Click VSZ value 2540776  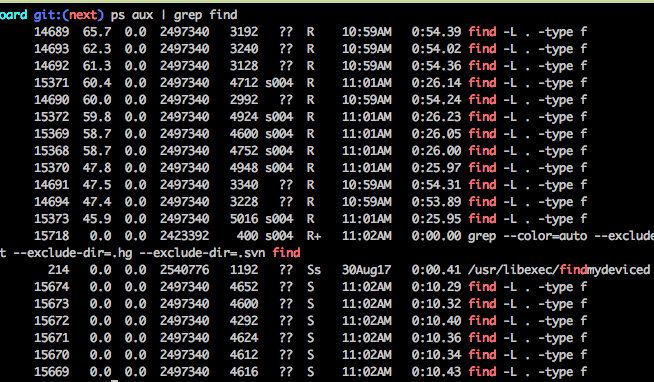(x=184, y=270)
